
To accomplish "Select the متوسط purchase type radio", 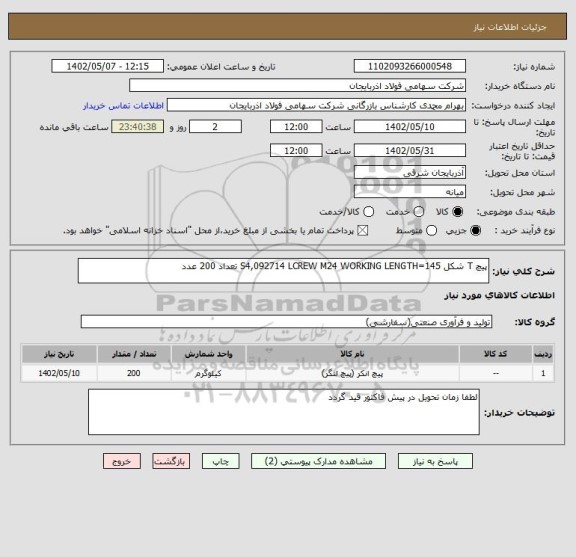I will click(431, 231).
